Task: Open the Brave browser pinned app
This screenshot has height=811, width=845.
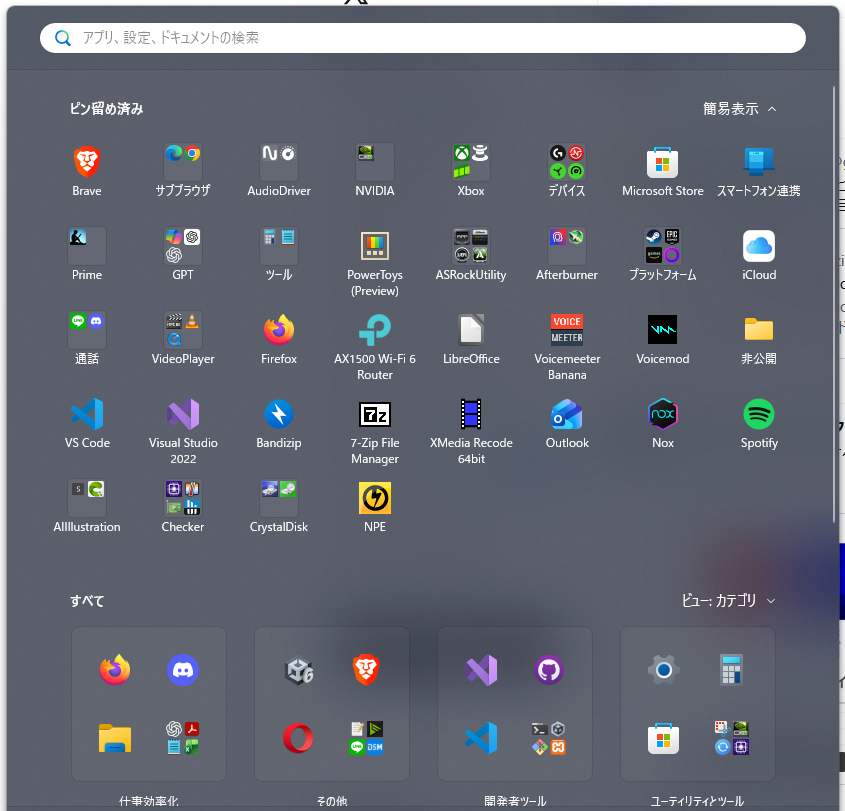Action: pos(87,162)
